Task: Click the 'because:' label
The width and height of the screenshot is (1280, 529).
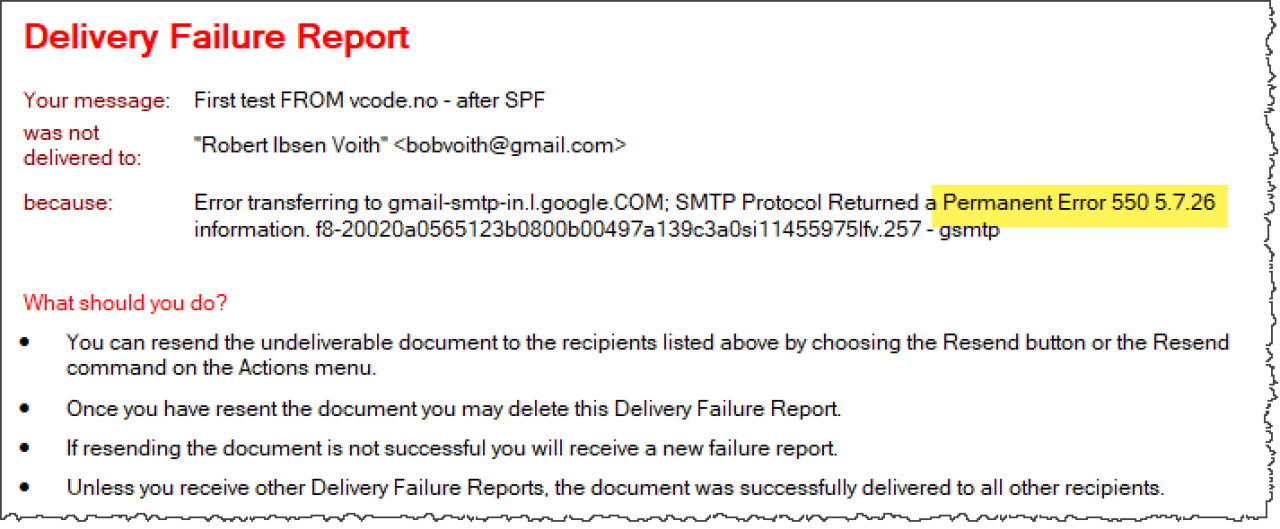Action: (68, 203)
